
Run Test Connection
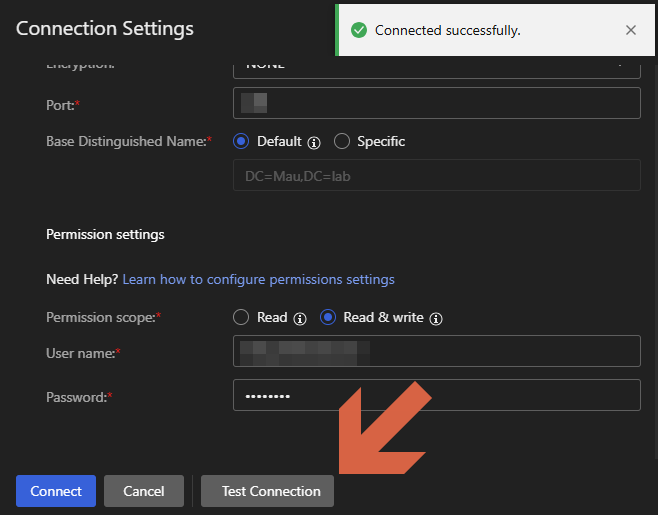coord(271,491)
